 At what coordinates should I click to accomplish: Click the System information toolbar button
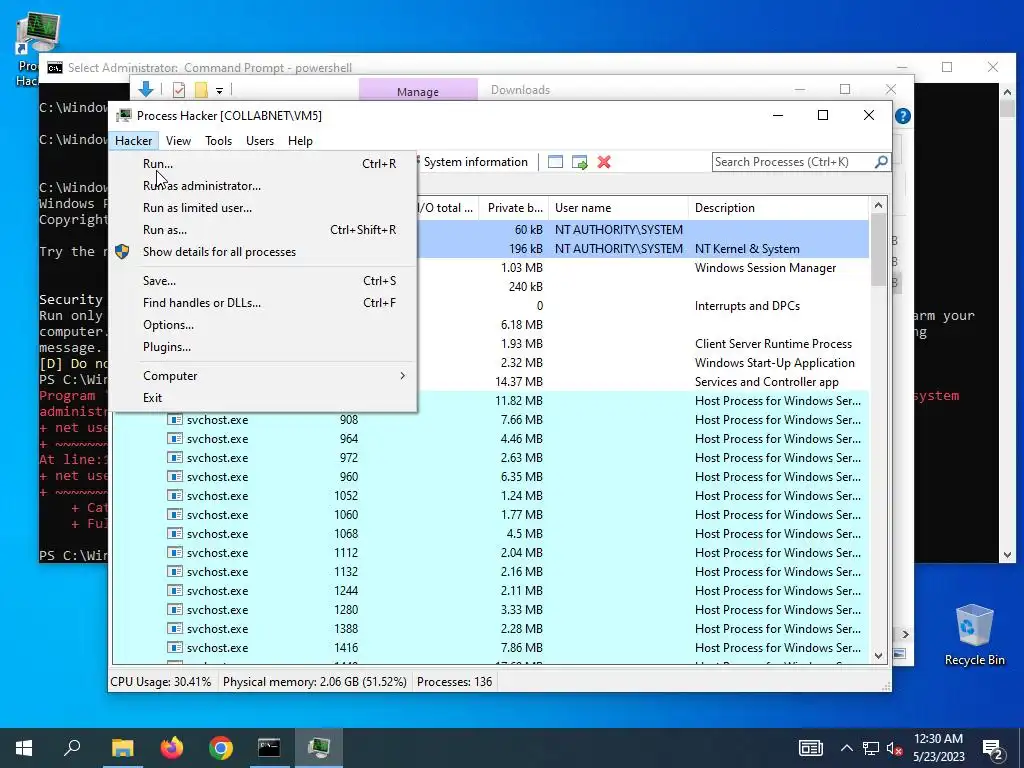tap(474, 162)
